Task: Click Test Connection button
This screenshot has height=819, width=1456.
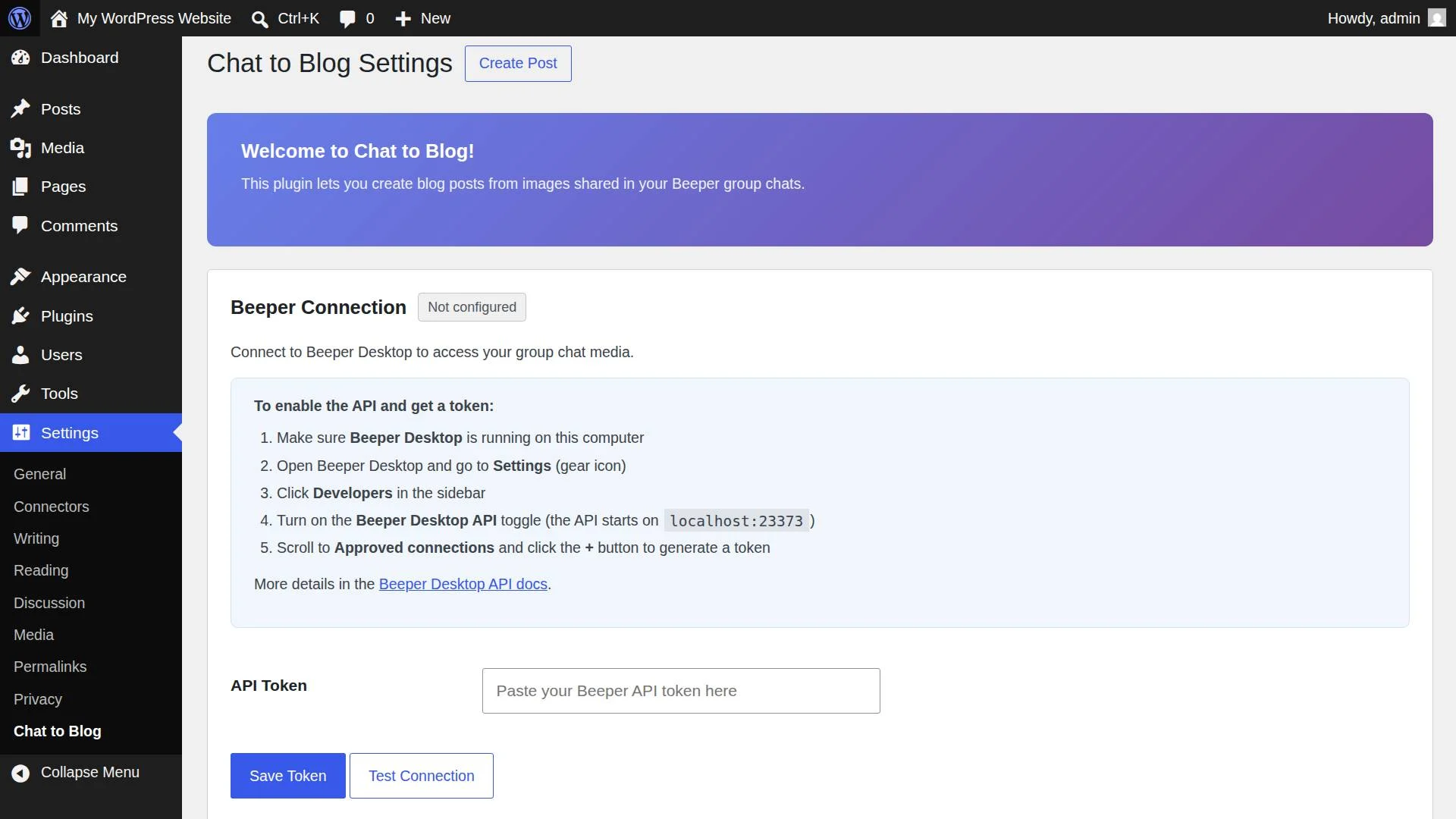Action: click(x=422, y=776)
